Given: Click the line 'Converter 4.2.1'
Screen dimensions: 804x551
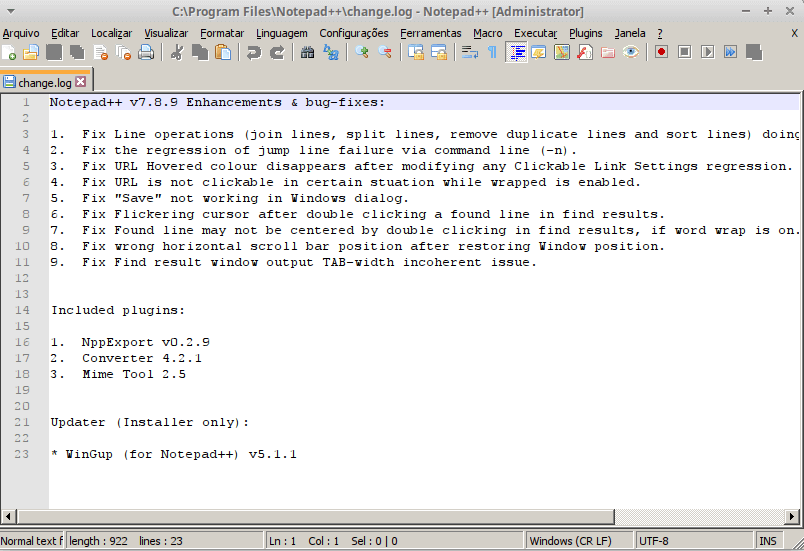Looking at the screenshot, I should tap(142, 358).
